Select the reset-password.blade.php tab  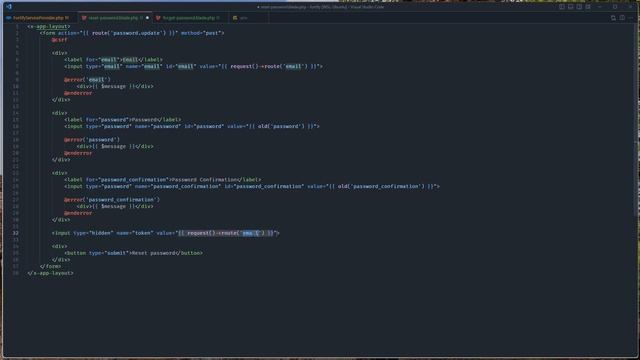(115, 18)
